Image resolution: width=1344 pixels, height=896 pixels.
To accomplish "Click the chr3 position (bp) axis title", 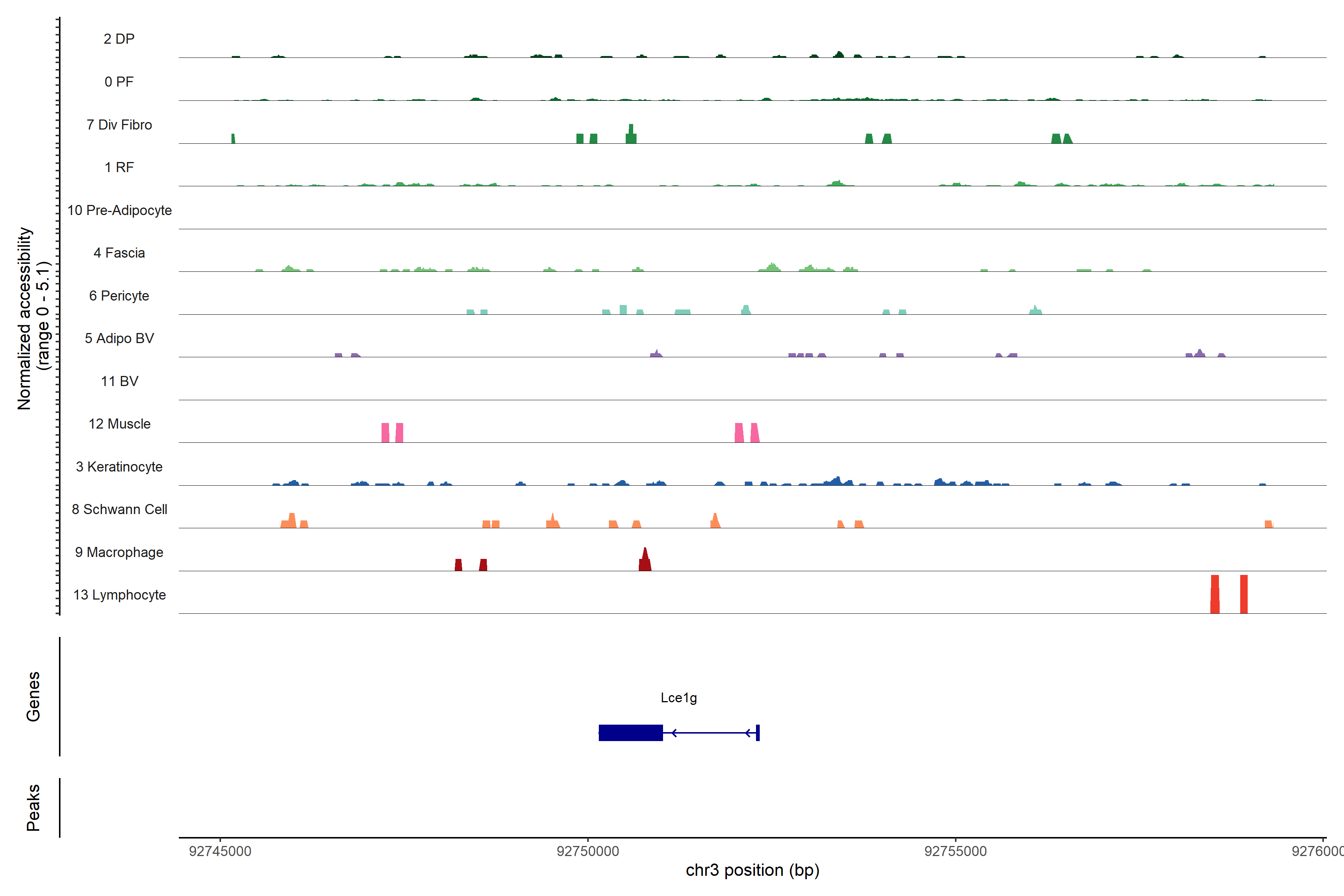I will pos(752,870).
